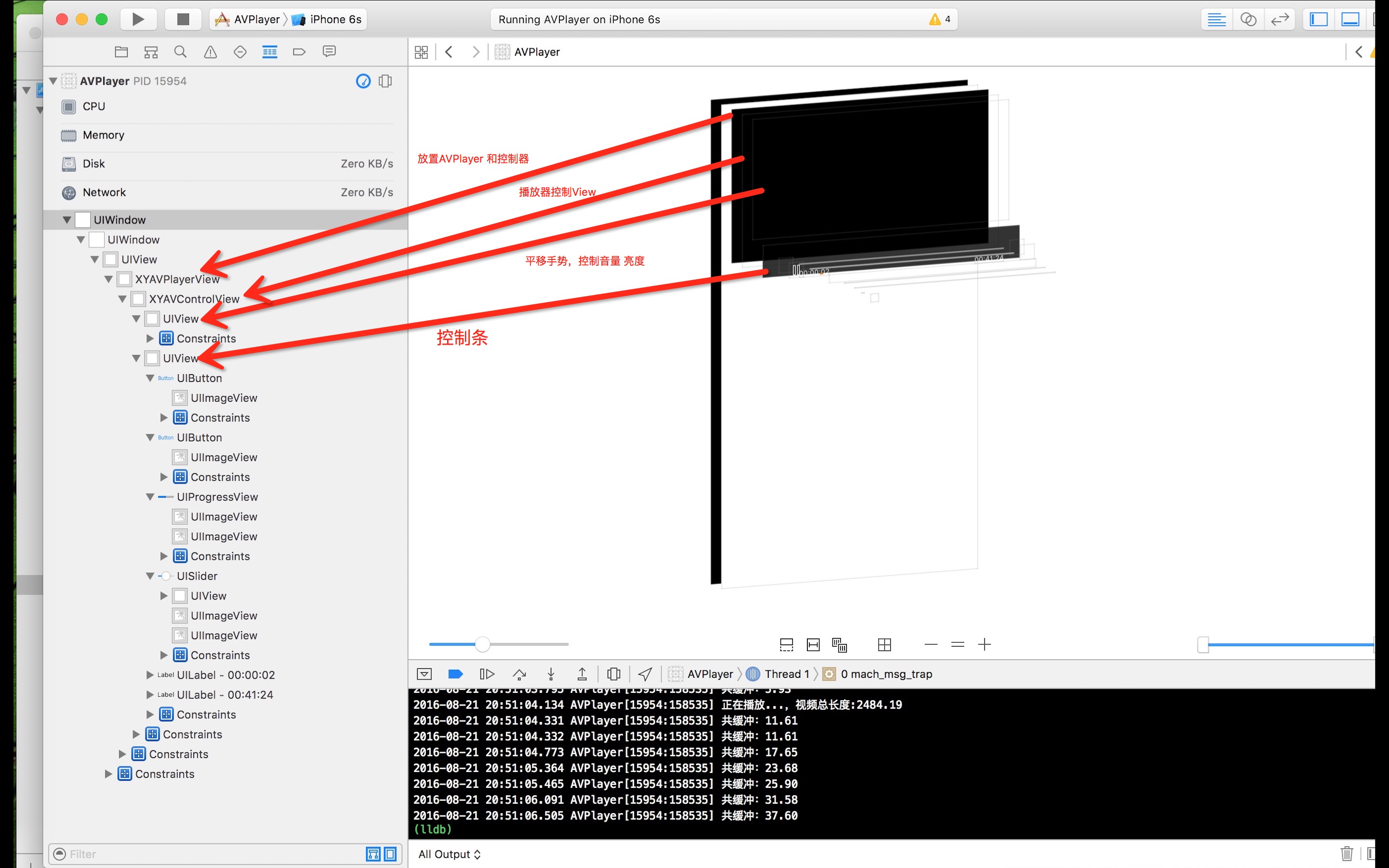Click the Stop button in toolbar
The width and height of the screenshot is (1389, 868).
183,19
